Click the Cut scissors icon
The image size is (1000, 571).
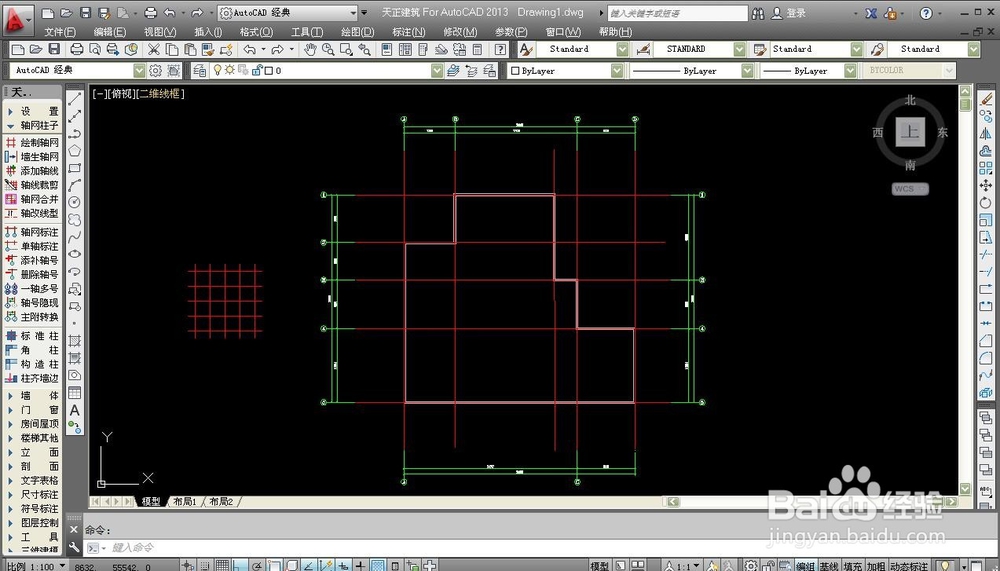(x=154, y=49)
